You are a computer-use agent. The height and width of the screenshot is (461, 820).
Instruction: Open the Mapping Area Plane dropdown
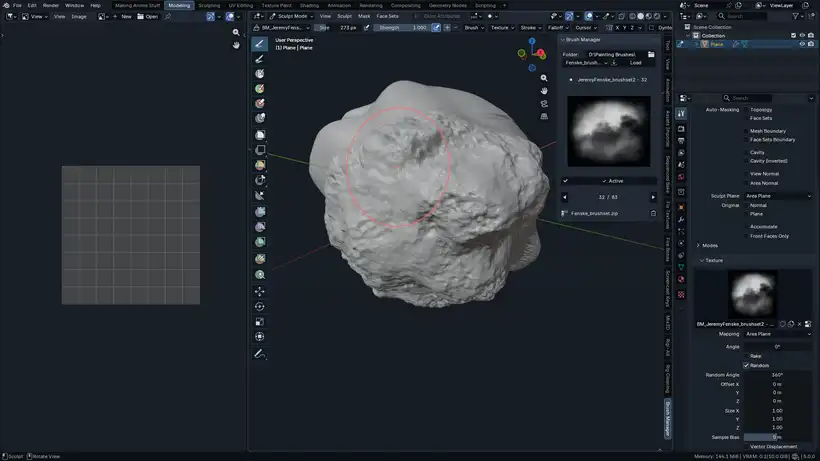click(778, 334)
